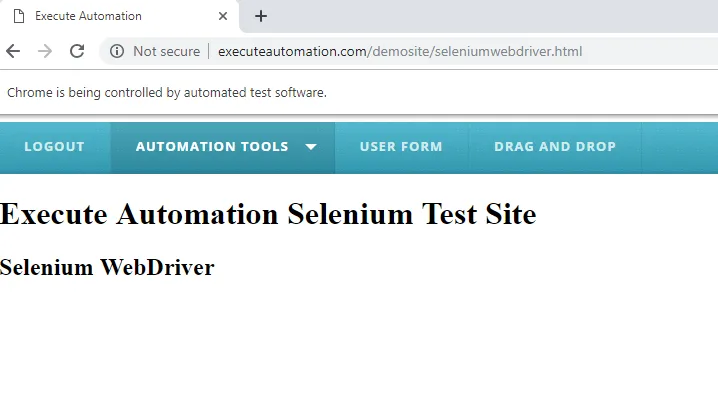This screenshot has width=718, height=406.
Task: Click the Logout navigation item
Action: coord(54,147)
